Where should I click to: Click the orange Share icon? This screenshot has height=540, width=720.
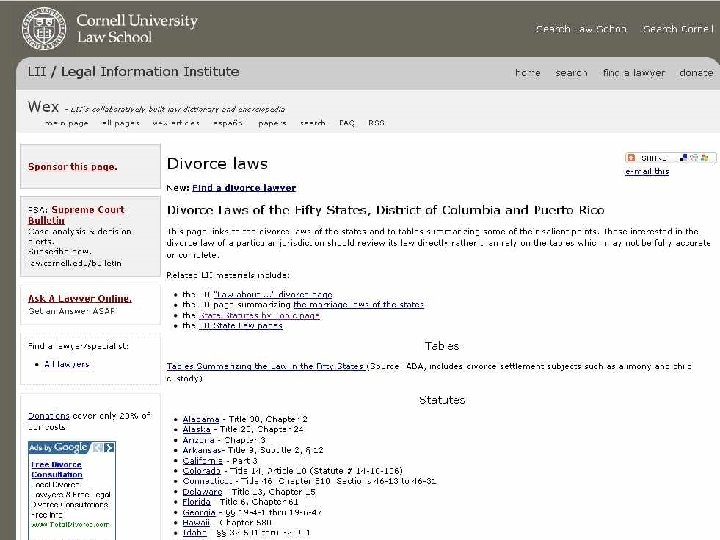pos(631,158)
